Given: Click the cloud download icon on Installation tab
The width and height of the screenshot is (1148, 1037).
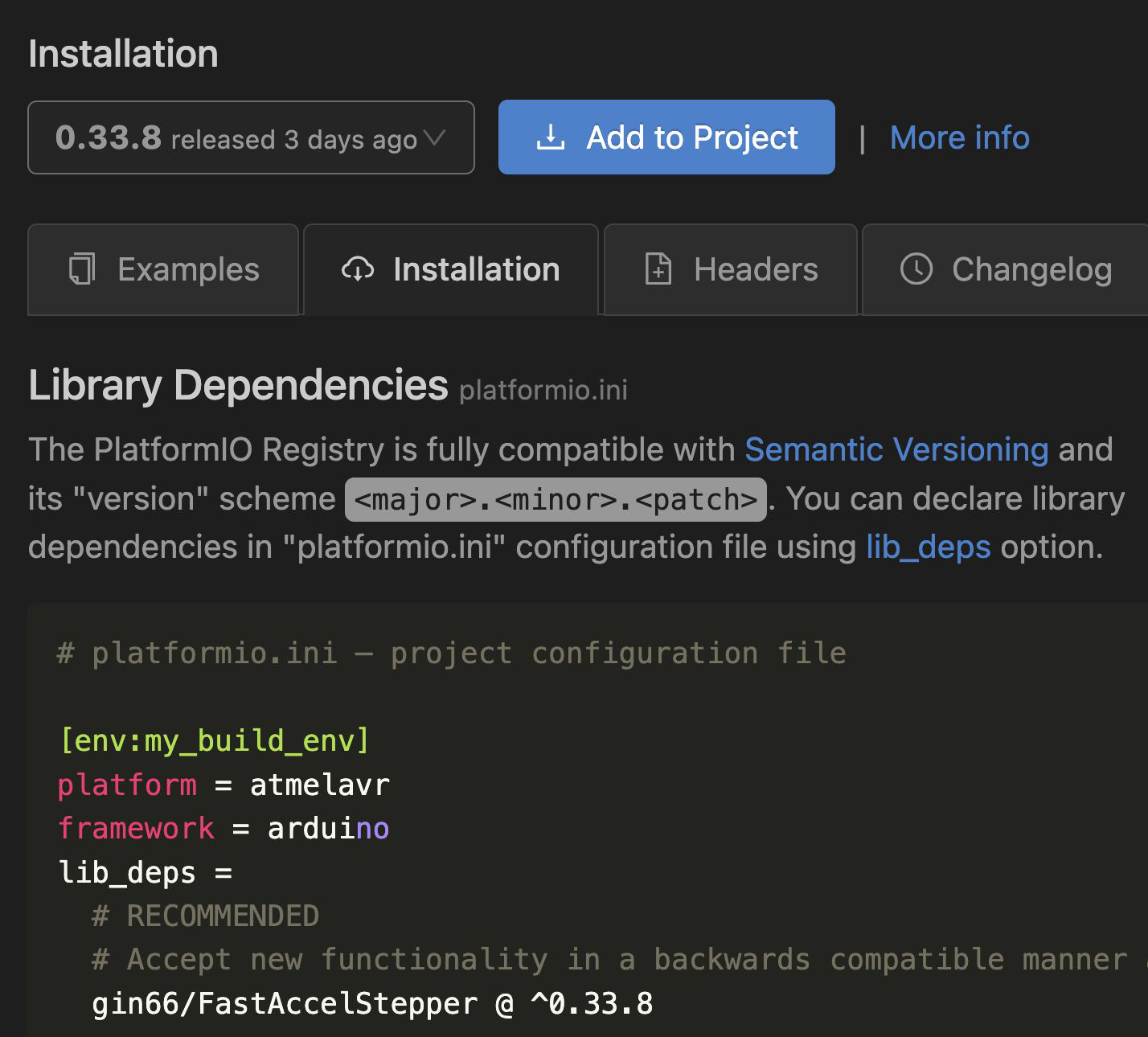Looking at the screenshot, I should pos(358,269).
